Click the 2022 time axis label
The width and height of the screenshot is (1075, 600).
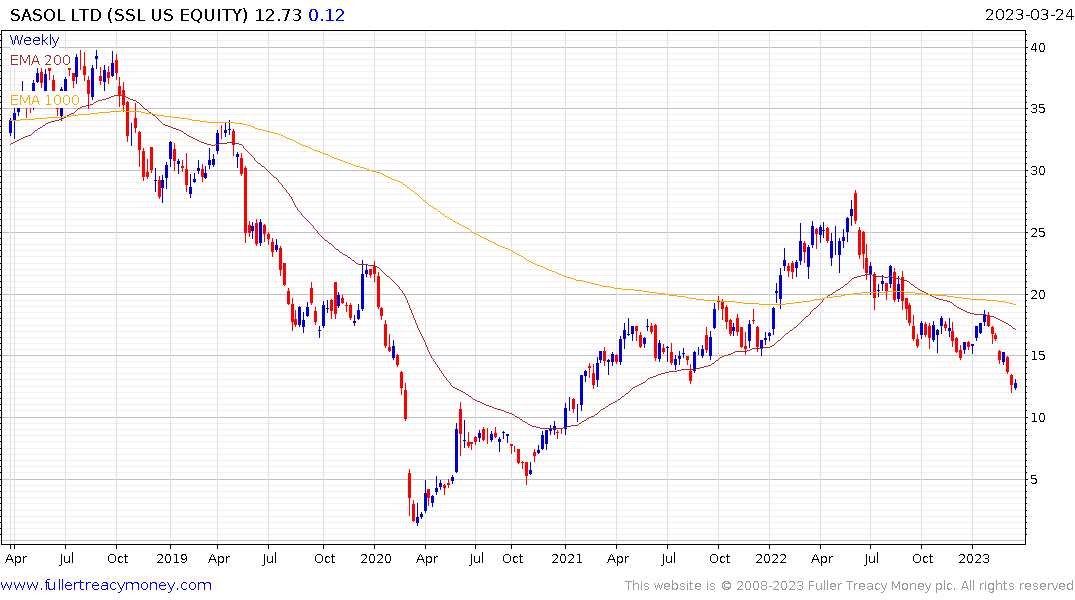tap(771, 558)
